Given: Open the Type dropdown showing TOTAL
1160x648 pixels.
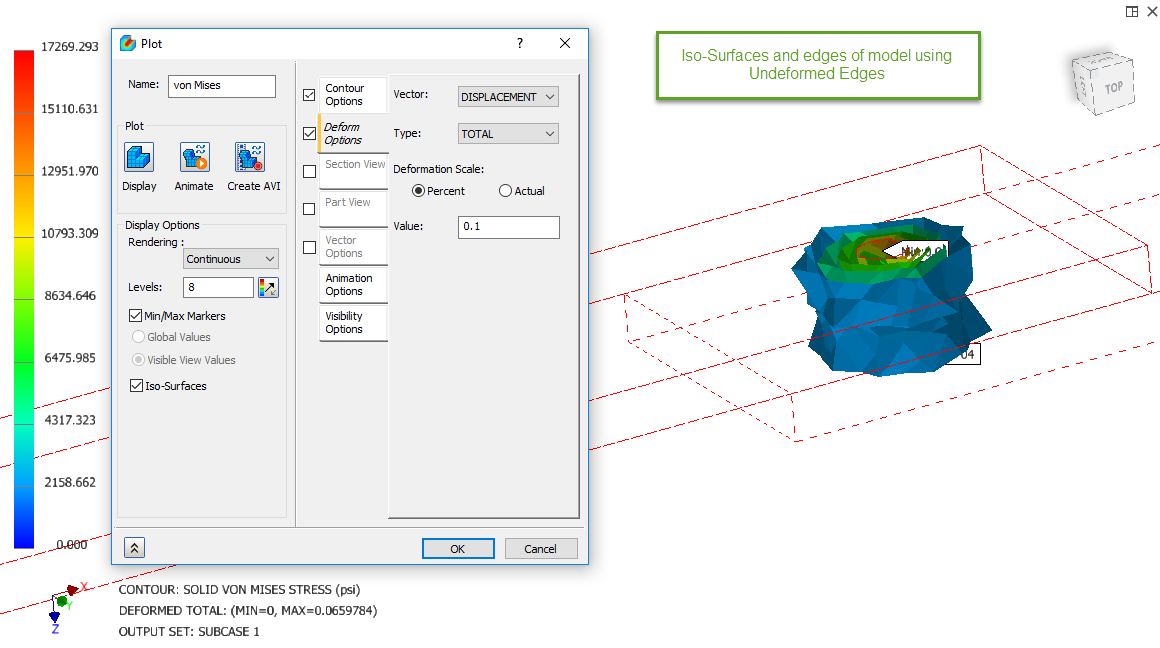Looking at the screenshot, I should tap(507, 133).
